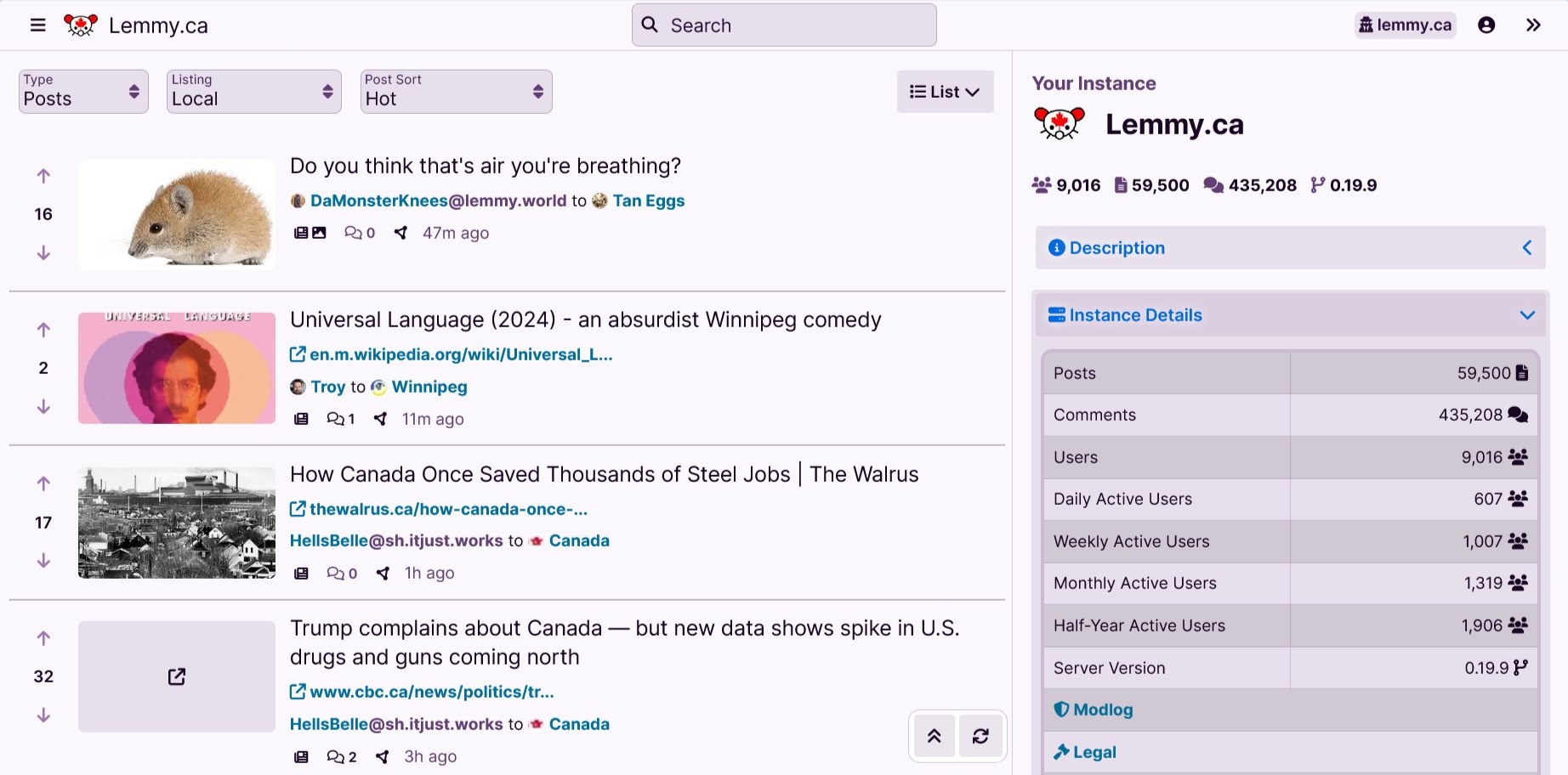Image resolution: width=1568 pixels, height=775 pixels.
Task: Refresh the feed with reload button
Action: [980, 736]
